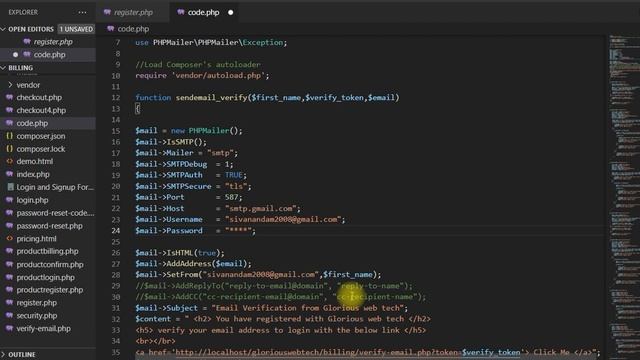Viewport: 640px width, 360px height.
Task: Open code.php in the BILLING tree
Action: 32,123
